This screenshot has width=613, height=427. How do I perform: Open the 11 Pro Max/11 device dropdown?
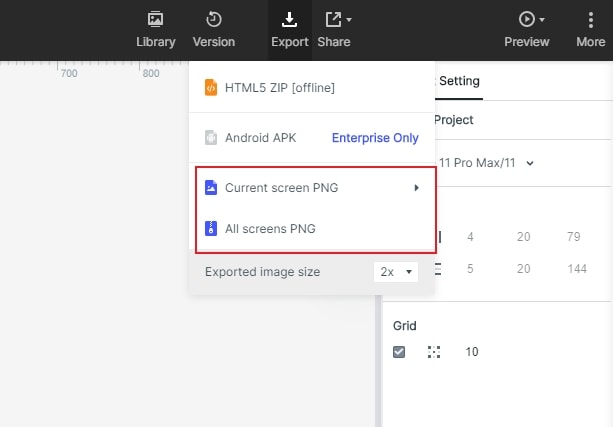pos(486,163)
